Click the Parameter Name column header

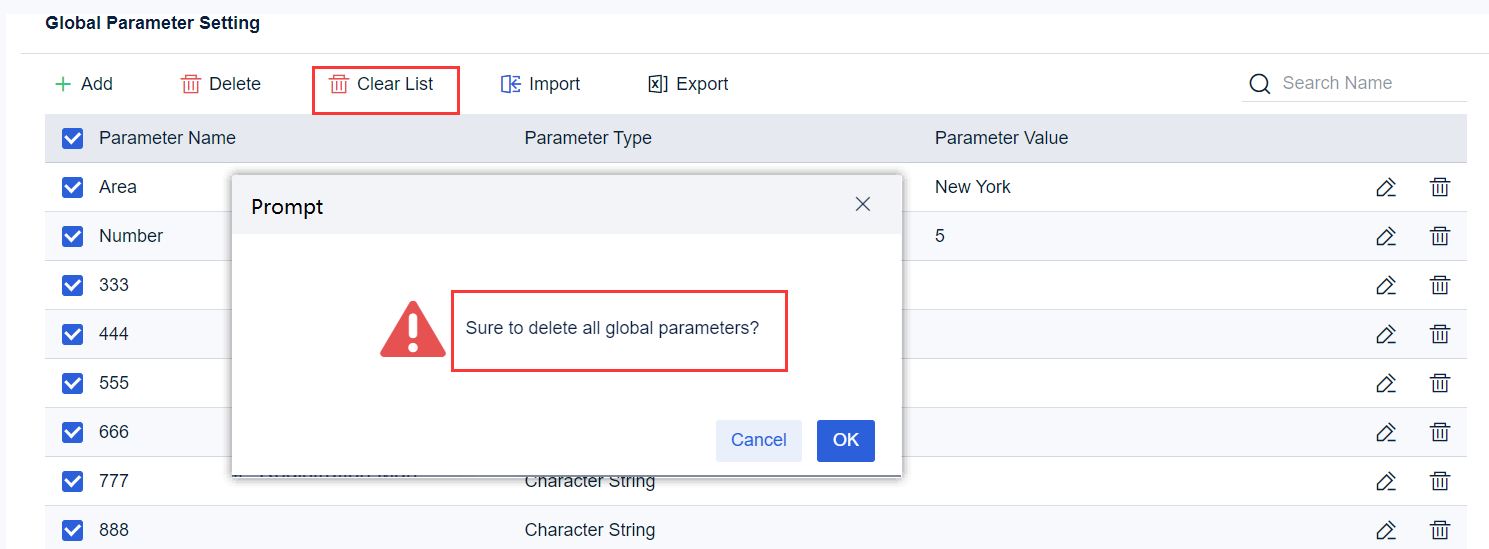coord(167,138)
